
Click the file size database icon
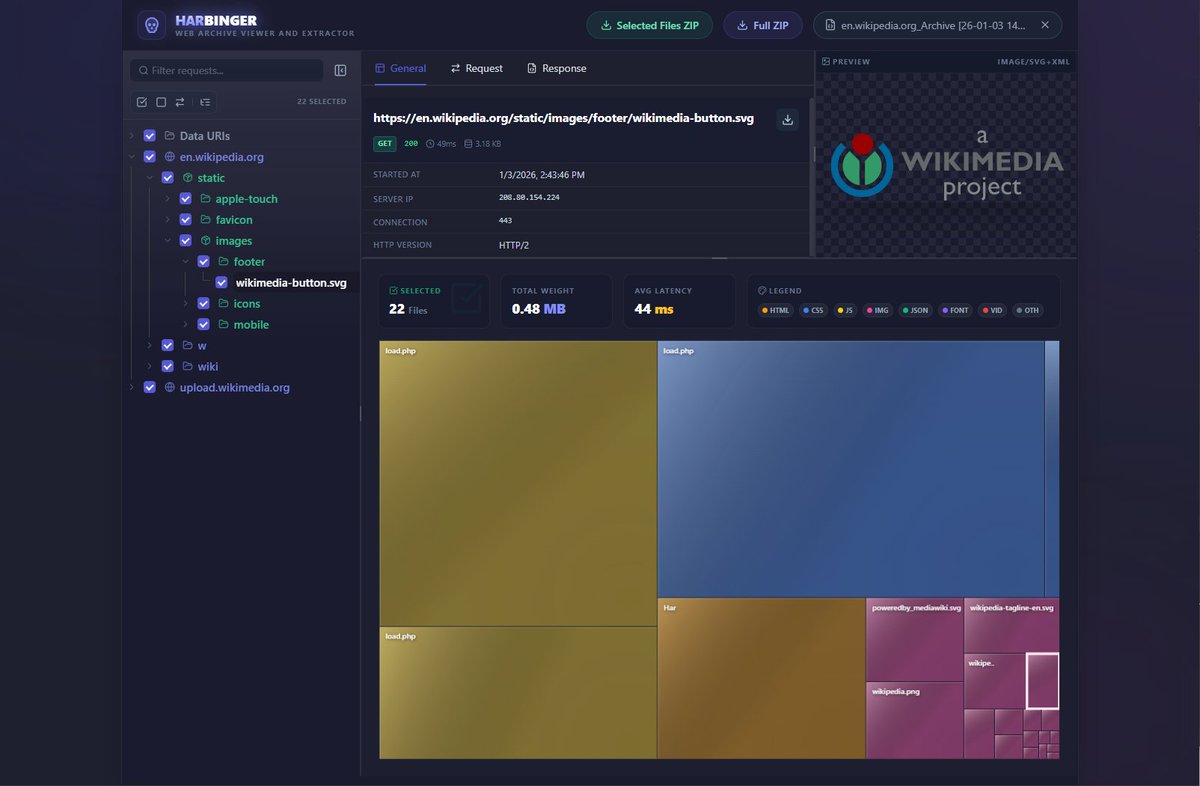pyautogui.click(x=468, y=144)
